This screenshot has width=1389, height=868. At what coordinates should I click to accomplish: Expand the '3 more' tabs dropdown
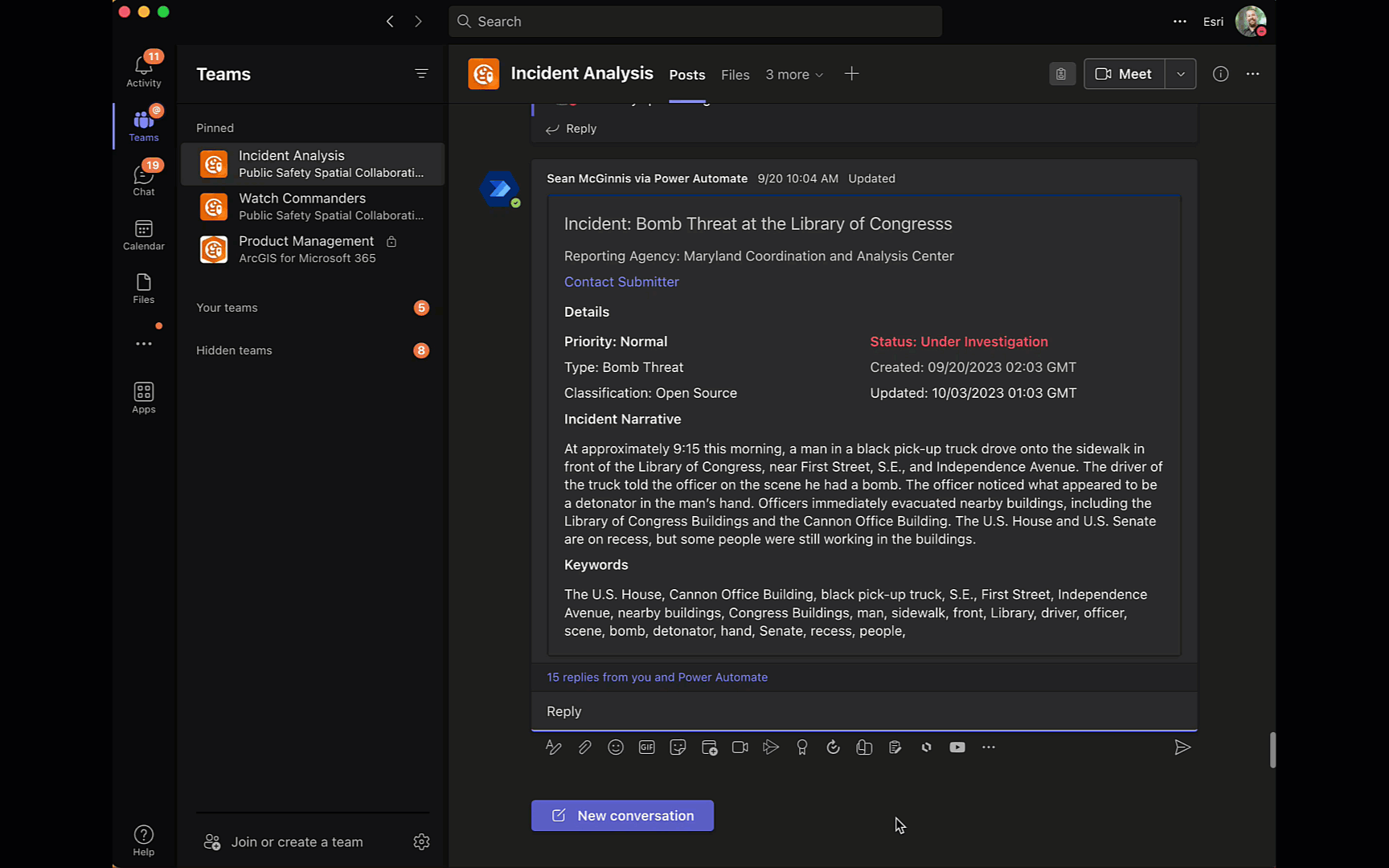794,75
